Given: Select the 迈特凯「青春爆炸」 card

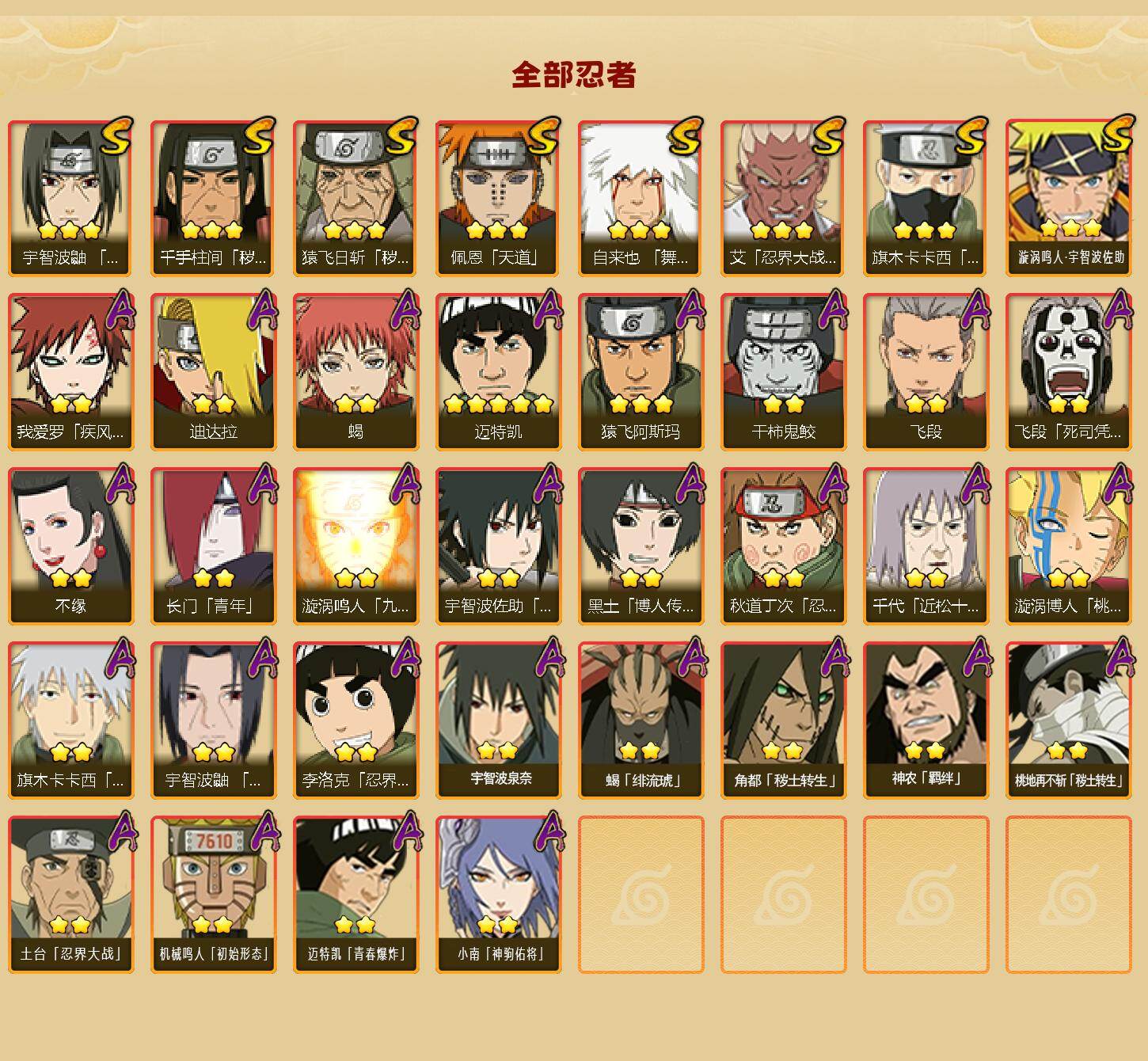Looking at the screenshot, I should click(355, 895).
